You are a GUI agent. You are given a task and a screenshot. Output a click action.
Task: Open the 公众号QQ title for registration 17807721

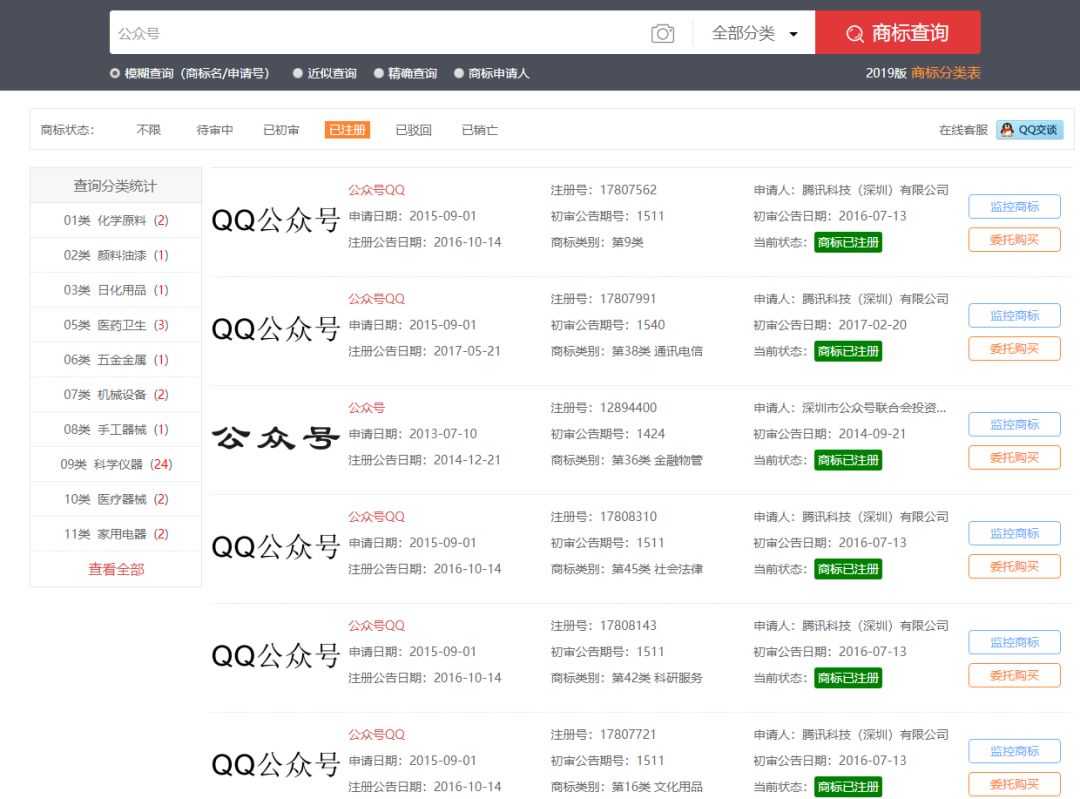point(376,734)
